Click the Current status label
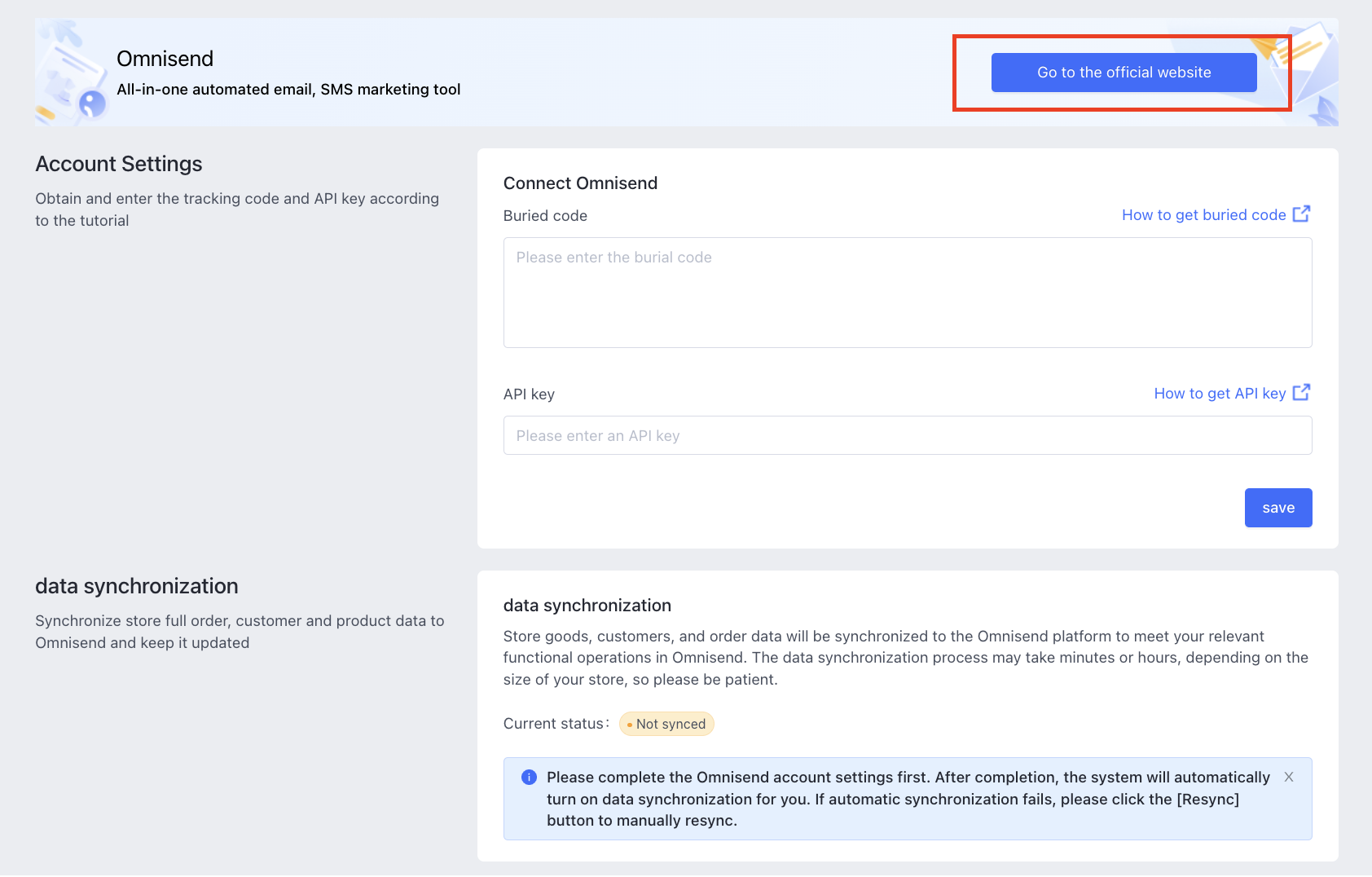 556,724
